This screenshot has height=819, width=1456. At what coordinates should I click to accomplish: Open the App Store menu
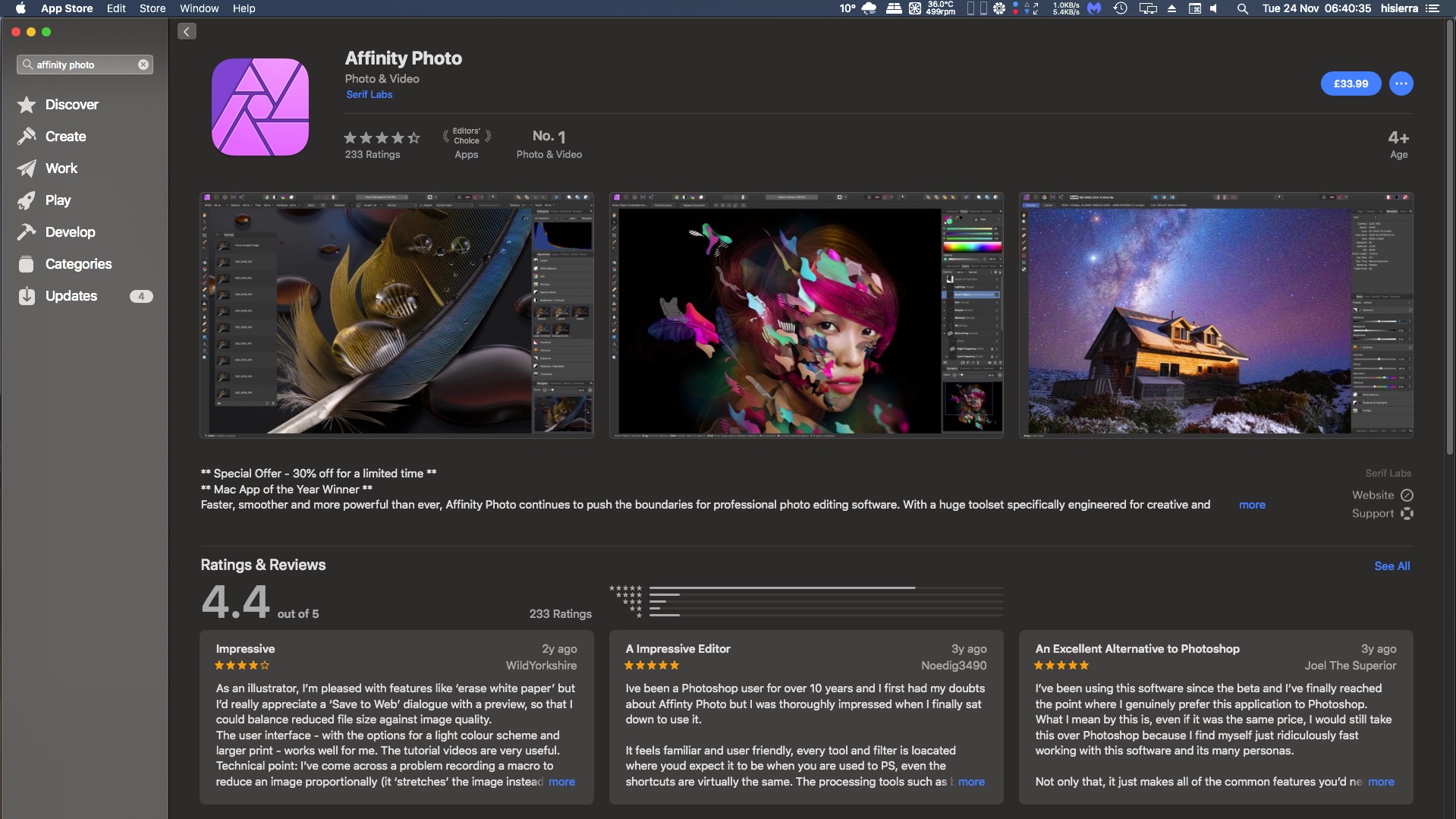(x=67, y=8)
